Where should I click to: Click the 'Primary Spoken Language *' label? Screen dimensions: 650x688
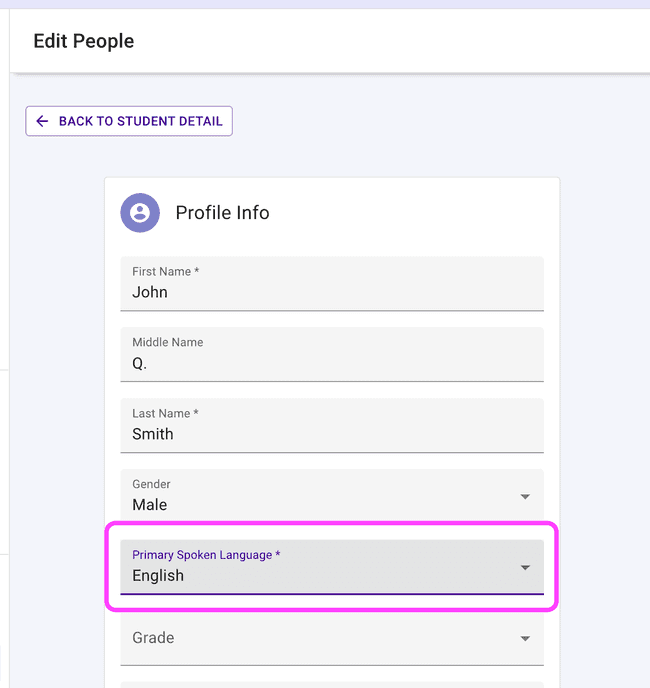206,555
